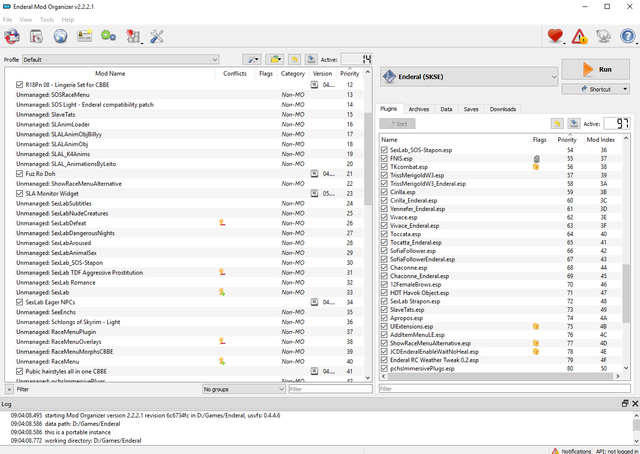Toggle the SLA Monitor Widget mod checkbox
This screenshot has height=454, width=640.
pyautogui.click(x=20, y=193)
